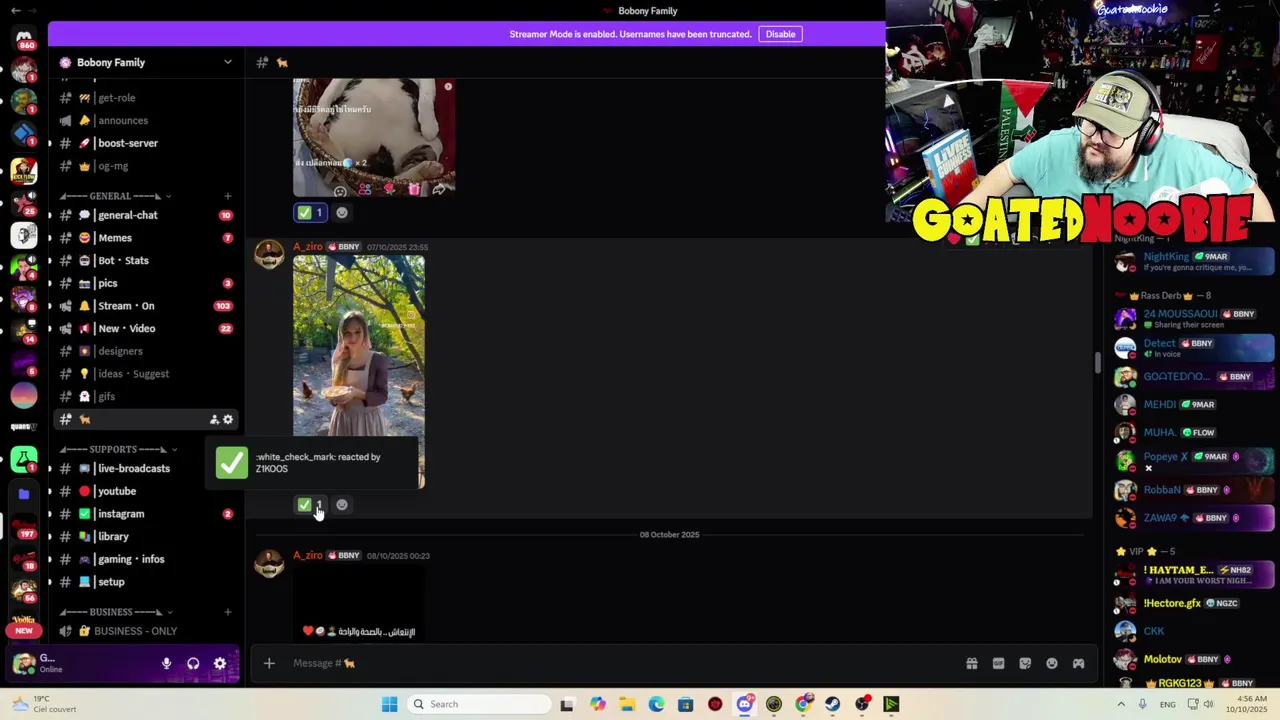
Task: Show hidden system tray icons chevron
Action: click(x=1123, y=704)
